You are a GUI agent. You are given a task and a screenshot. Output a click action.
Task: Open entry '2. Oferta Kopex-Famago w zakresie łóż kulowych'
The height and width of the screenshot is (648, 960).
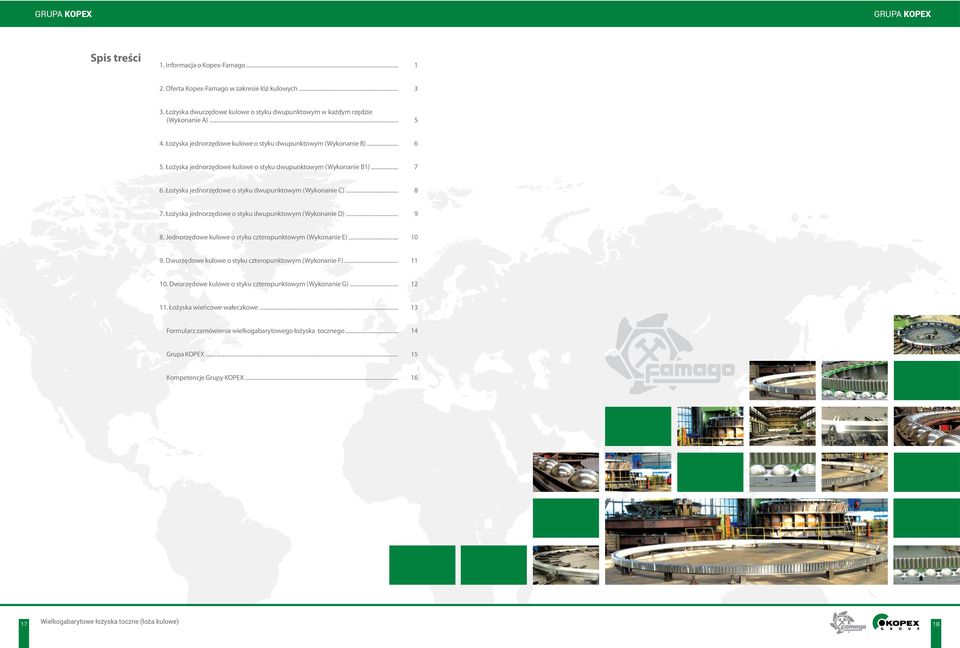tap(288, 89)
